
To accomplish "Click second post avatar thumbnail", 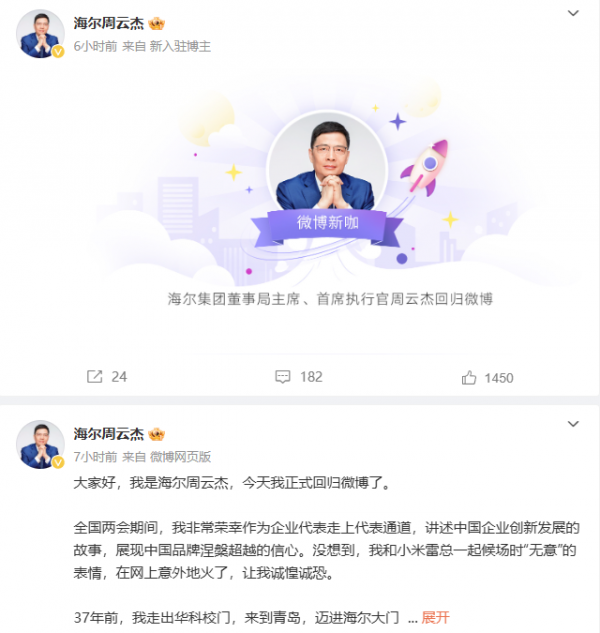I will point(40,444).
